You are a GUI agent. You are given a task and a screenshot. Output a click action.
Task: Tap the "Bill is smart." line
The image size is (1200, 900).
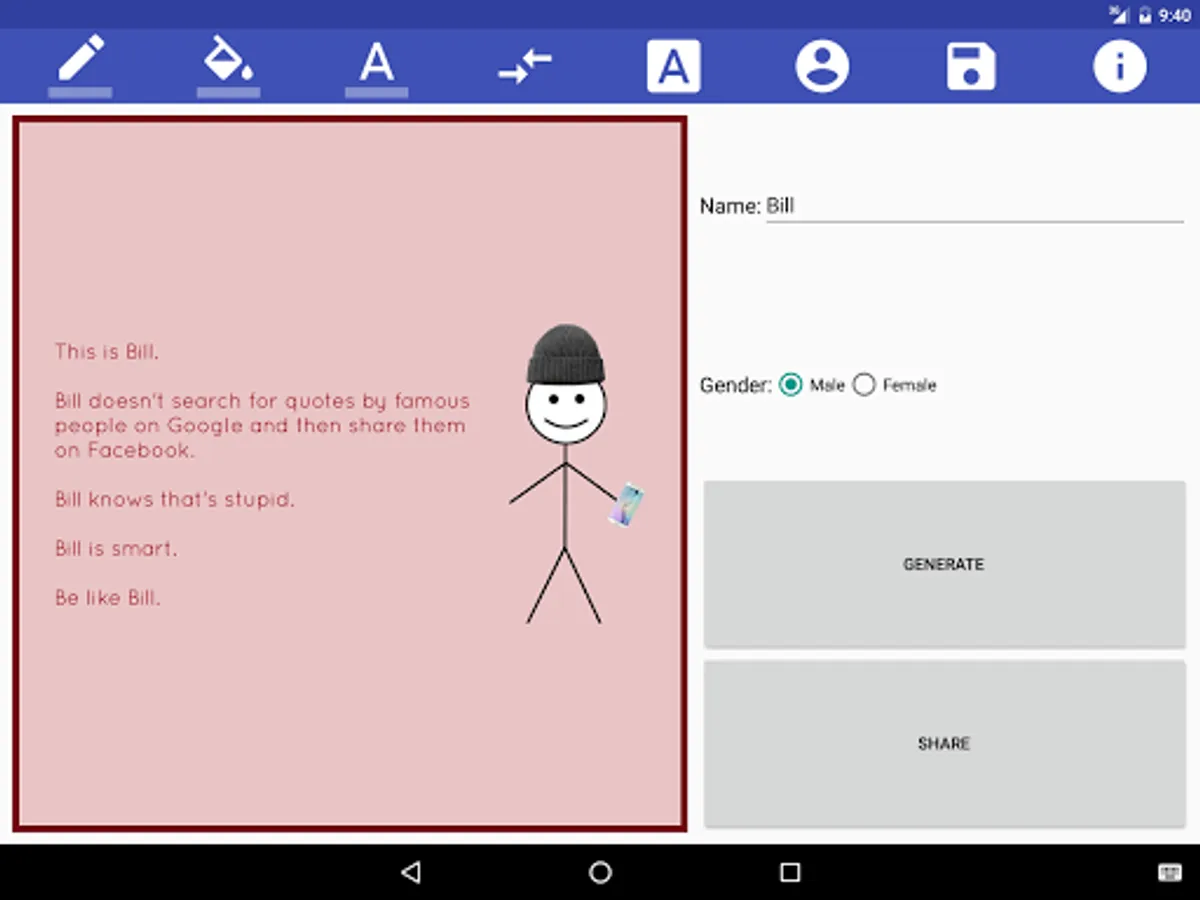[x=116, y=549]
